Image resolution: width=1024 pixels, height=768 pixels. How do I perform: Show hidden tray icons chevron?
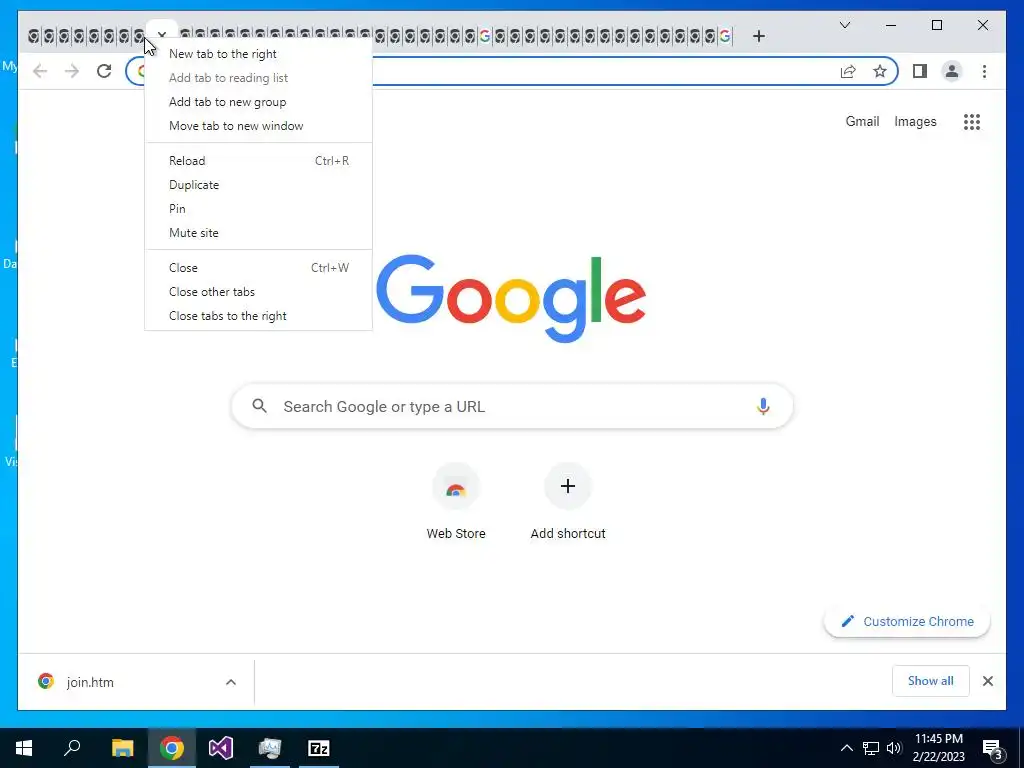click(x=846, y=748)
